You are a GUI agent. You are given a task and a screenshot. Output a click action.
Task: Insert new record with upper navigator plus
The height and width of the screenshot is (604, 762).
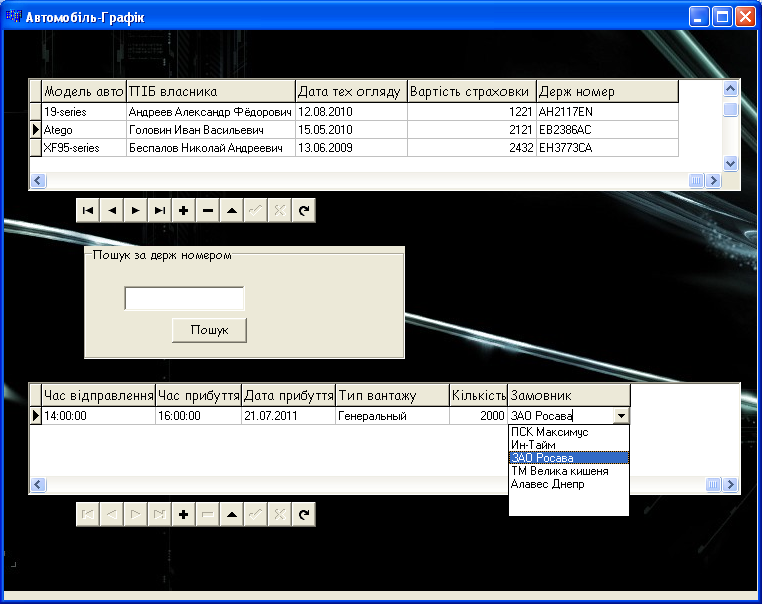[x=184, y=211]
